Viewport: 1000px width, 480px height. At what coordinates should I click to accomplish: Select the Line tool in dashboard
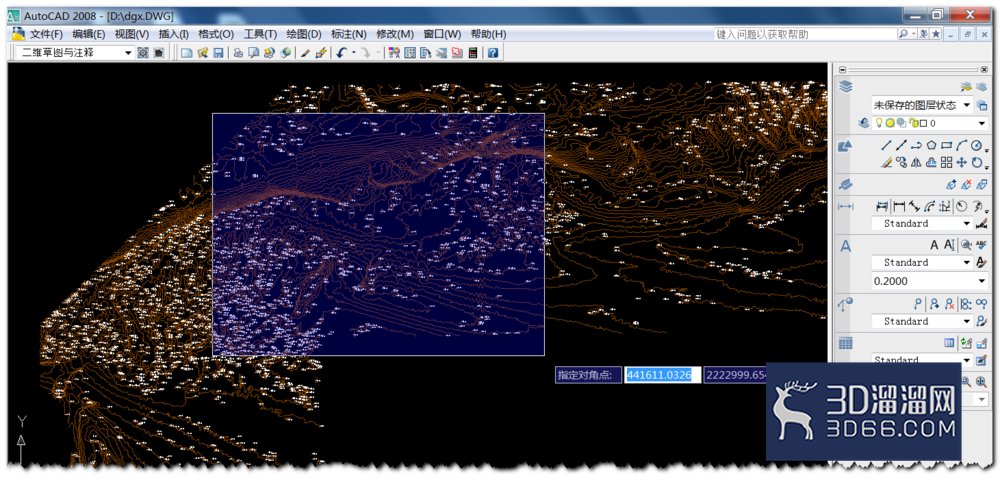tap(885, 146)
